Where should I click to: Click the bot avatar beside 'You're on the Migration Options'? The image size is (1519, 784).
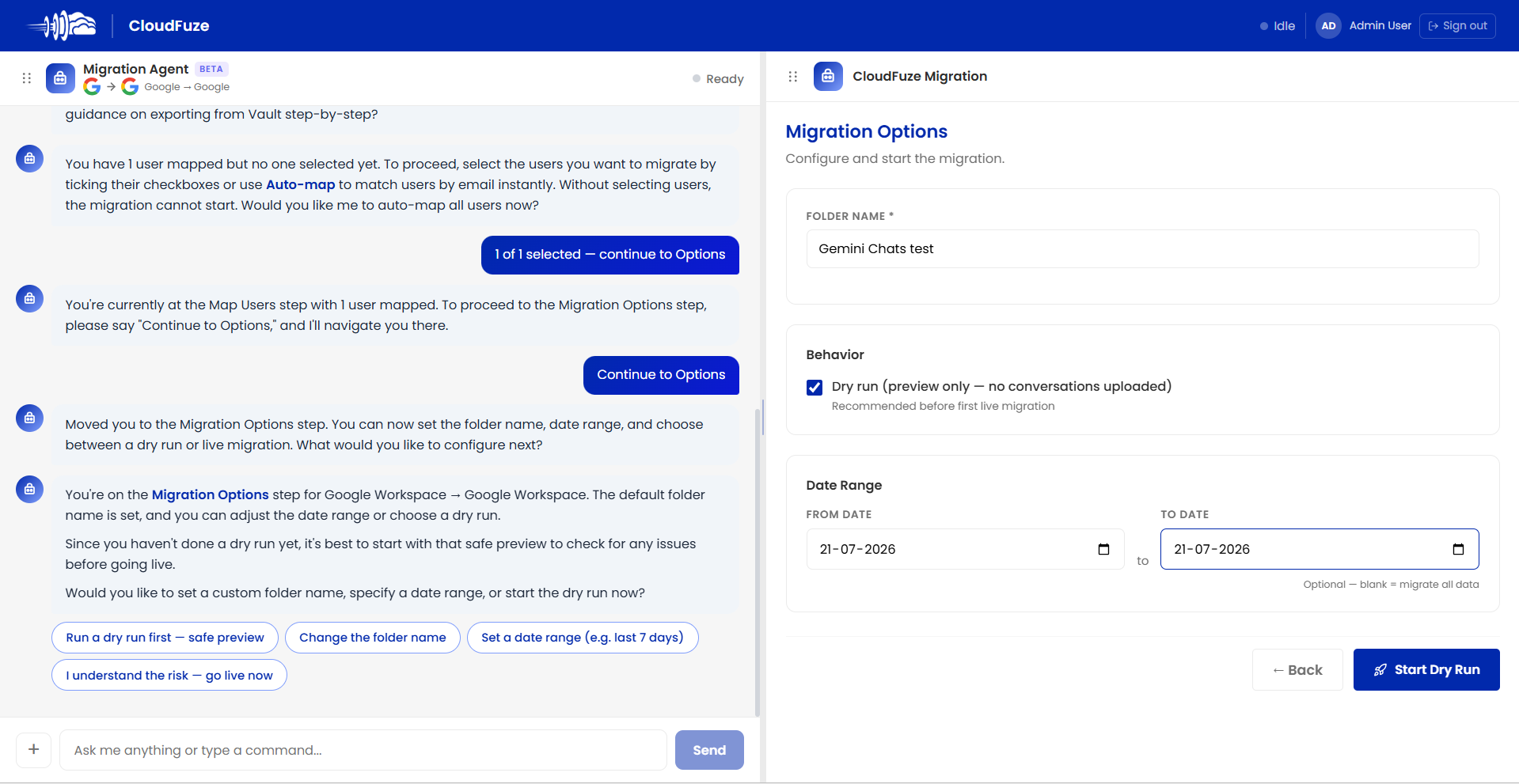29,489
